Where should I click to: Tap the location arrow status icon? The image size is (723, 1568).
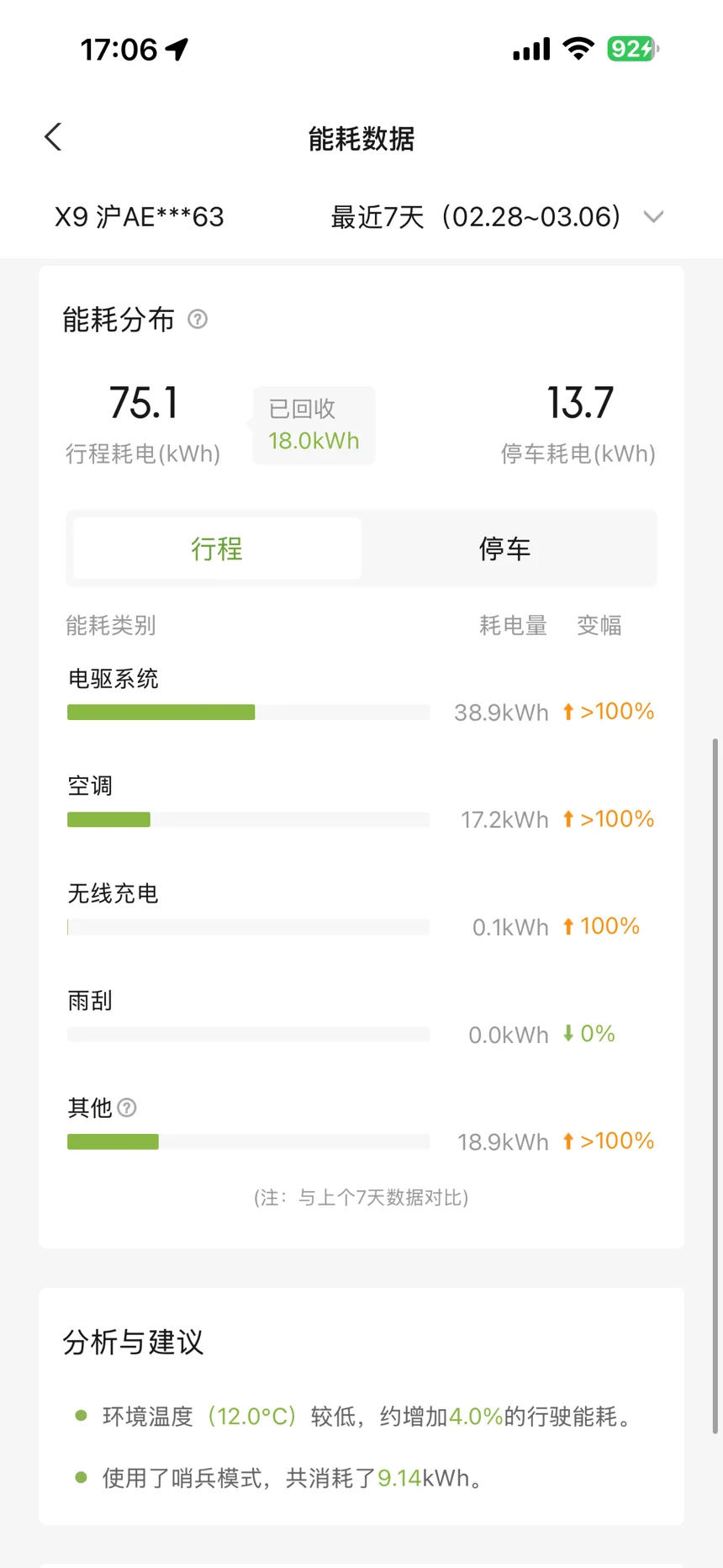[177, 50]
